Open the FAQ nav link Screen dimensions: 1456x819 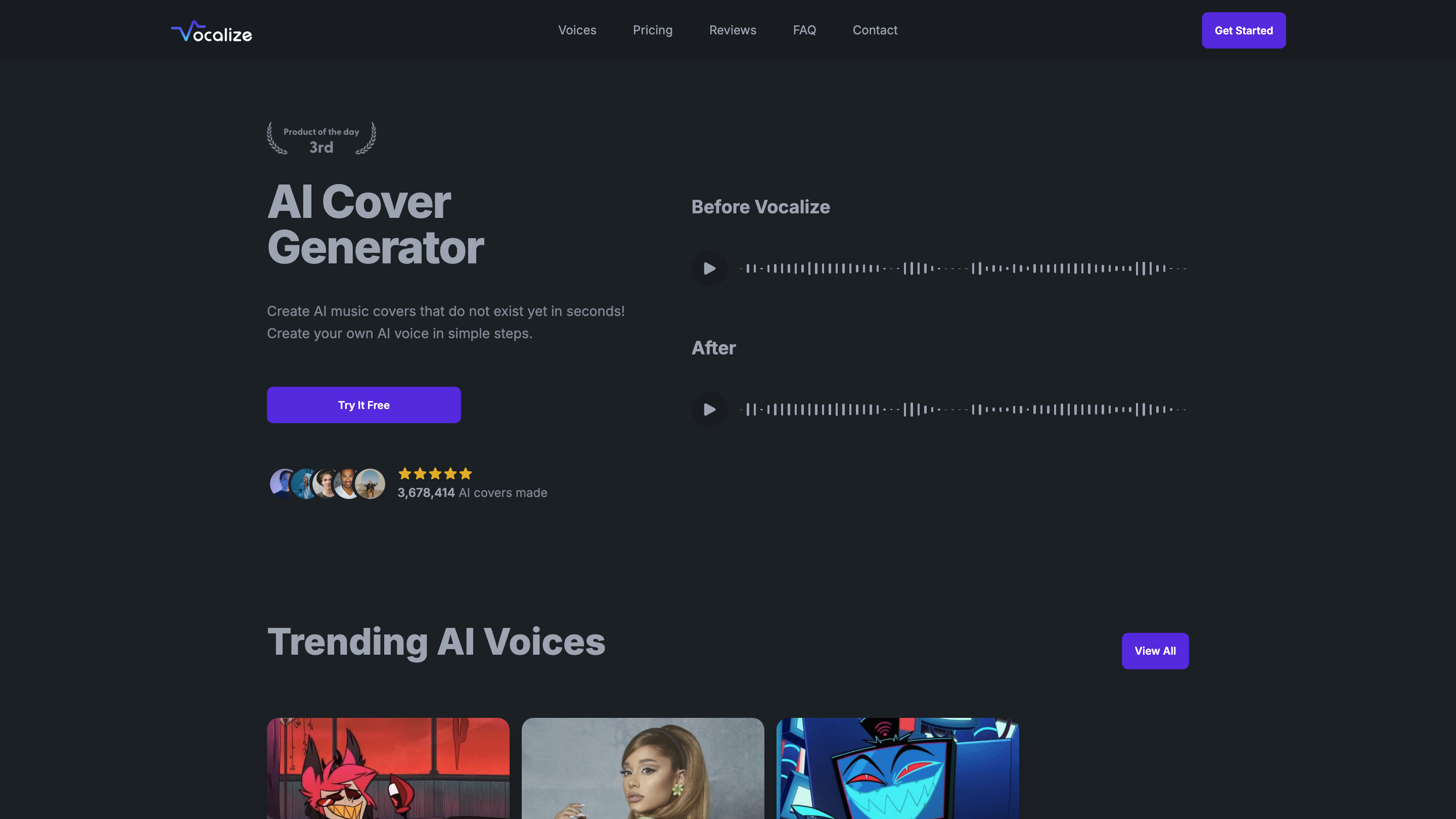point(804,30)
